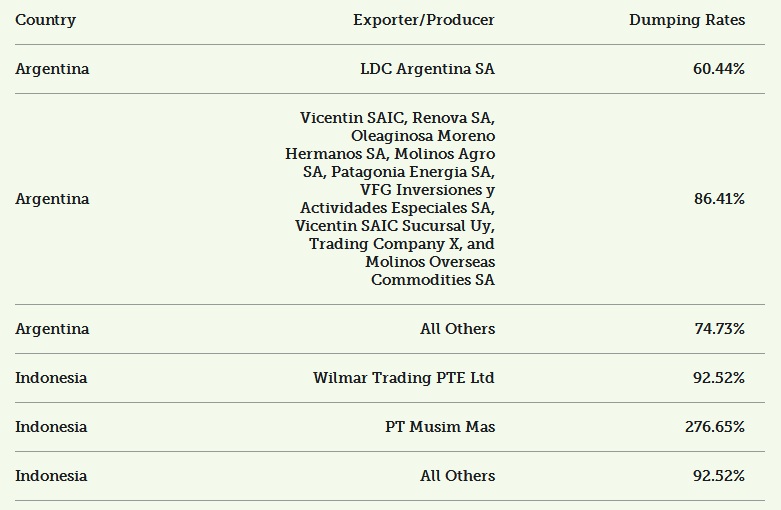Viewport: 781px width, 510px height.
Task: Select the 86.41% dumping rate
Action: tap(719, 199)
